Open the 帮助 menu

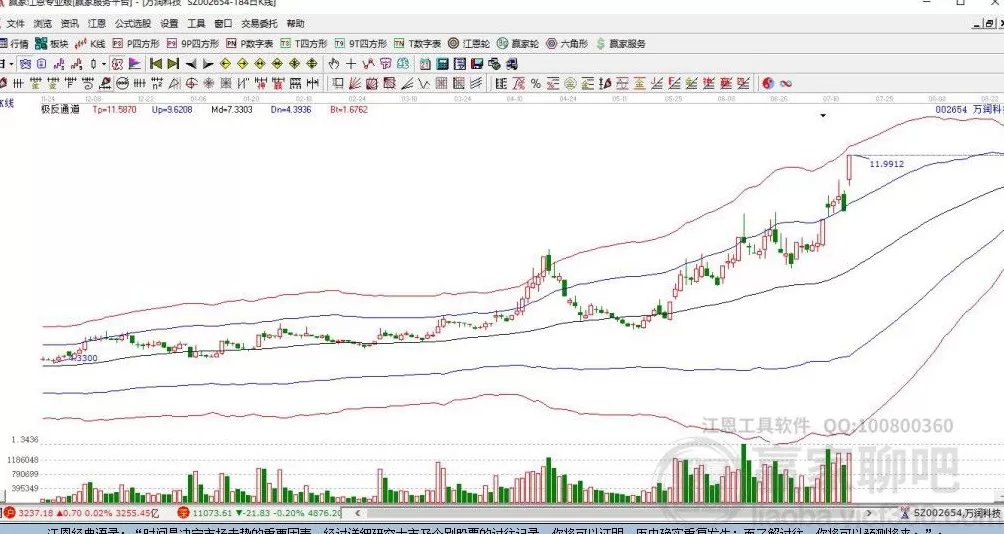tap(296, 23)
